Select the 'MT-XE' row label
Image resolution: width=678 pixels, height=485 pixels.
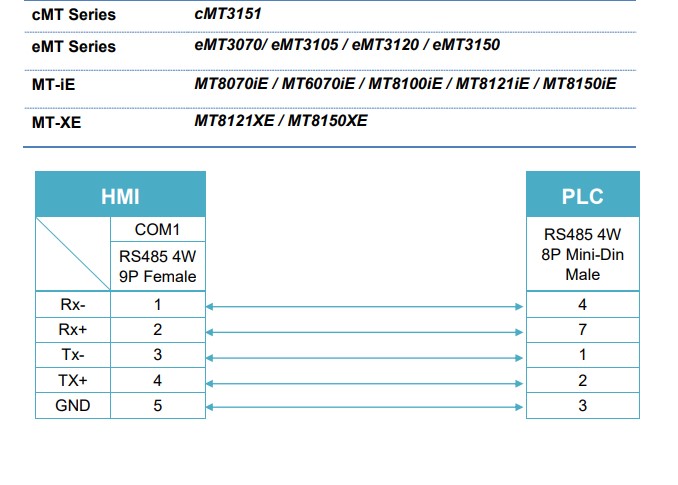[57, 122]
